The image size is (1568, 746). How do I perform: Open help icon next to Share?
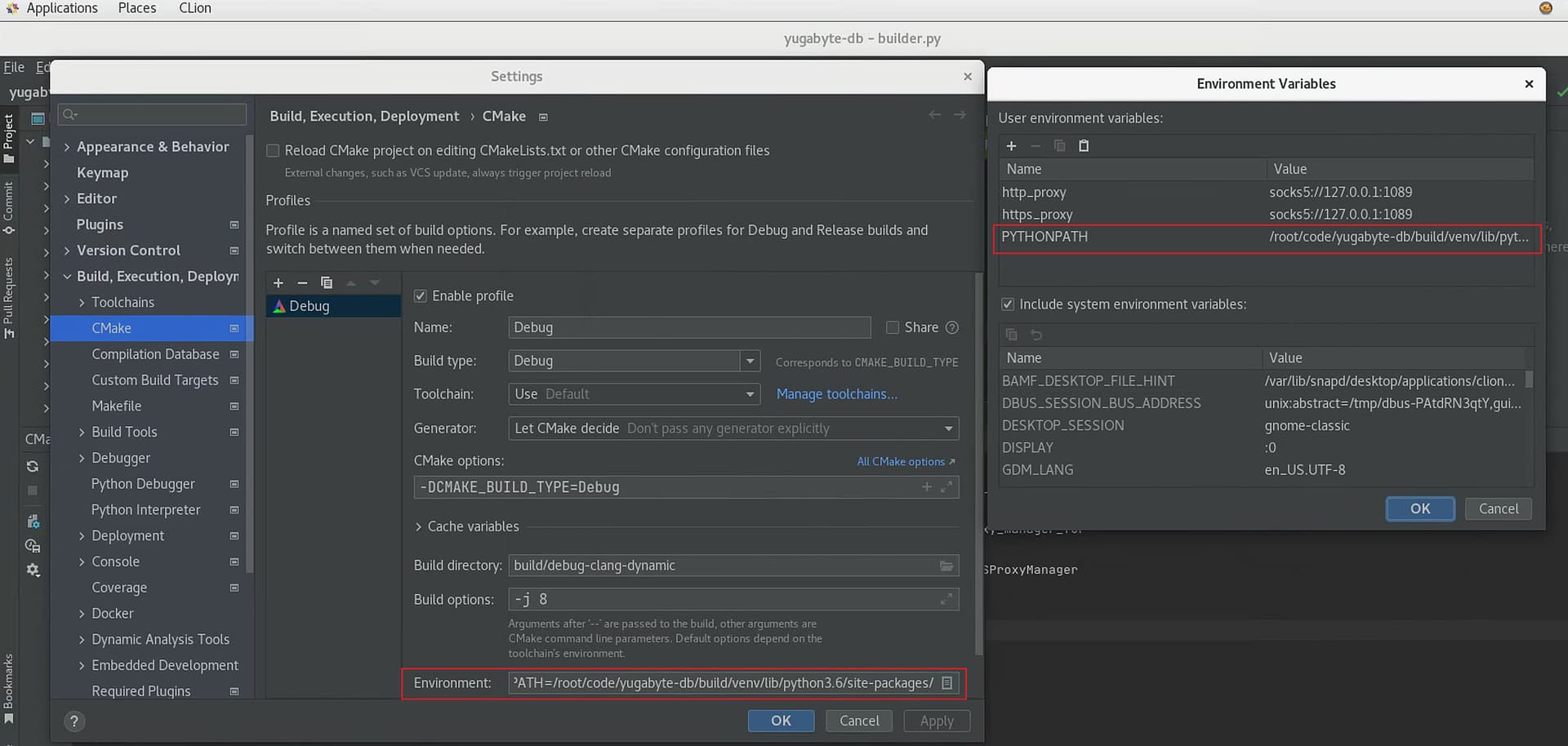tap(952, 327)
